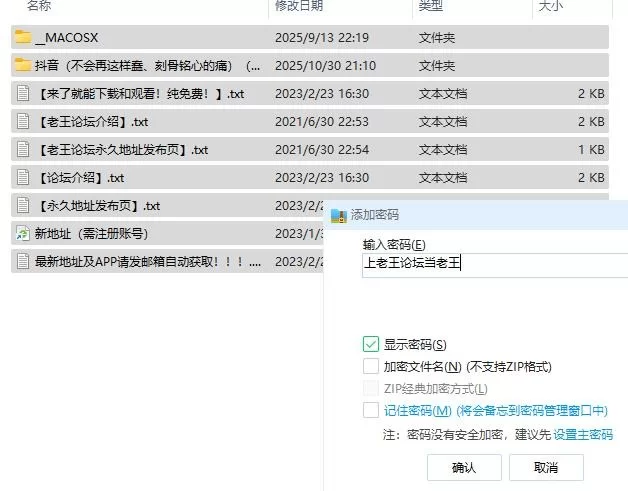Select file 【老王论坛介绍】.txt
The height and width of the screenshot is (491, 628).
point(92,122)
